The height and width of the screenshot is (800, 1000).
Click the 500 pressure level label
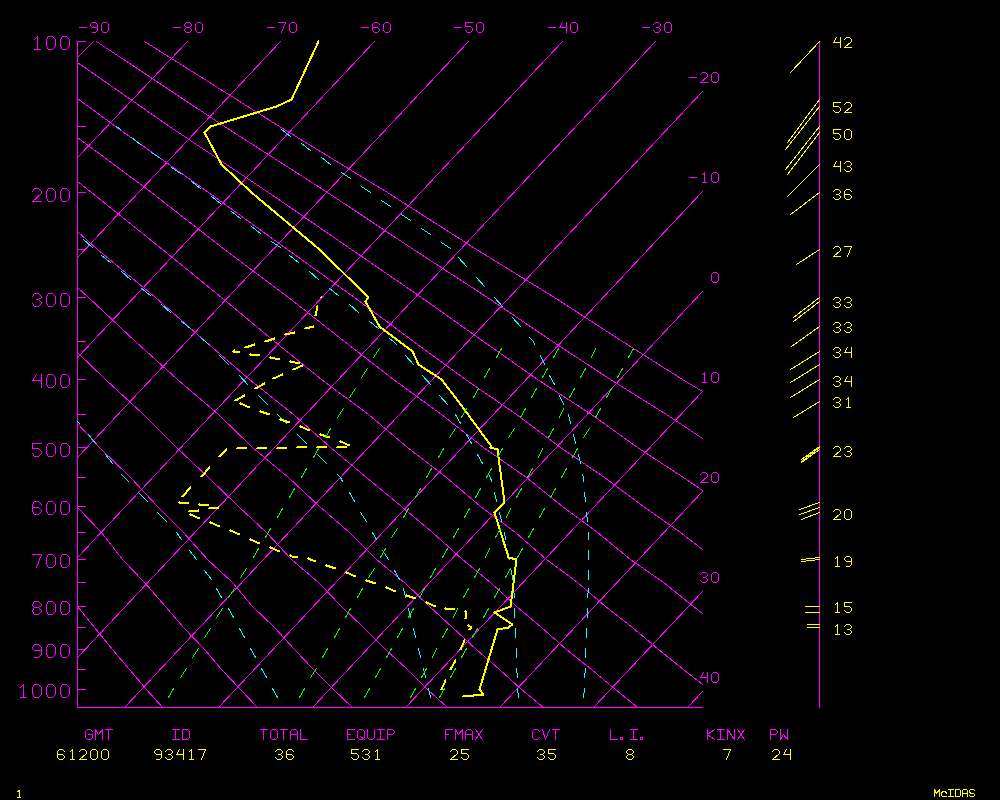(x=50, y=450)
